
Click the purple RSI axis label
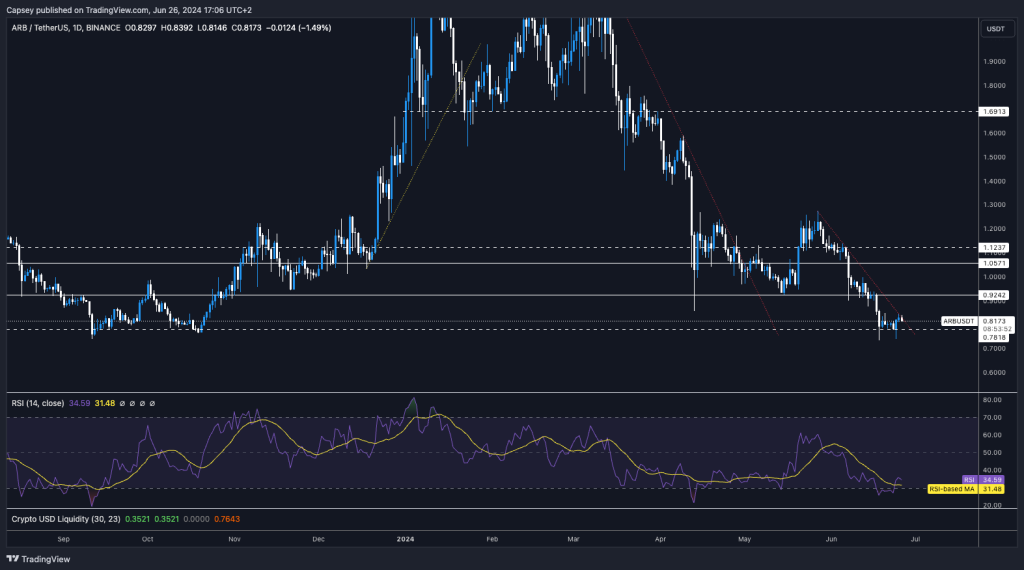point(968,480)
